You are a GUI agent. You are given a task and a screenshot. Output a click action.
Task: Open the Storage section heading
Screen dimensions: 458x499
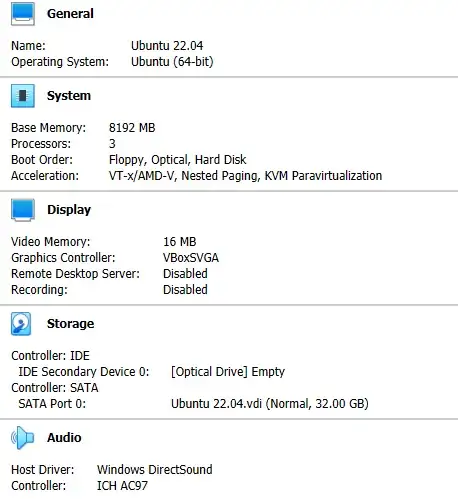(70, 324)
